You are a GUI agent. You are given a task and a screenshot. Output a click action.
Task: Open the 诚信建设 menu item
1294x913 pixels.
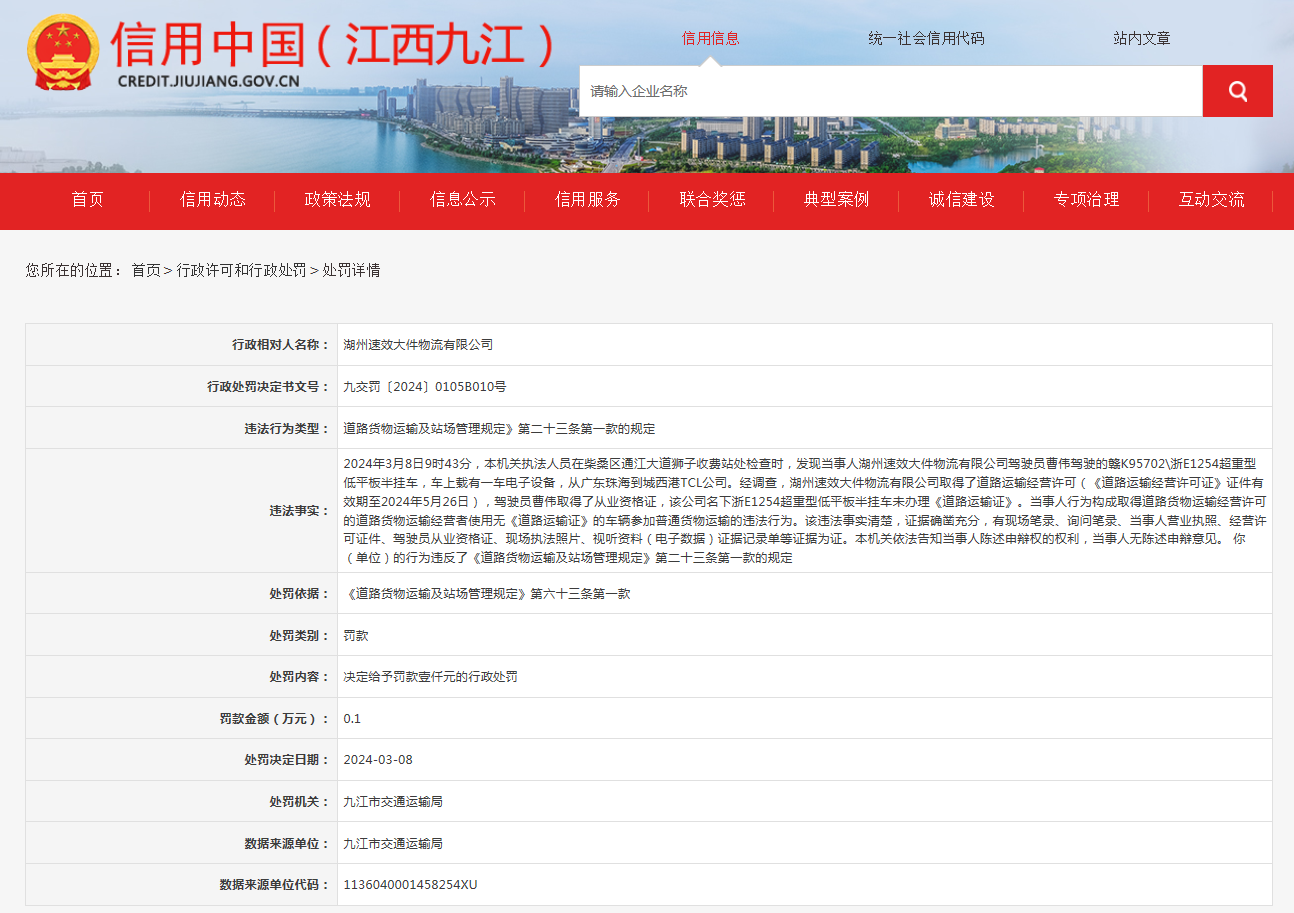[x=961, y=199]
